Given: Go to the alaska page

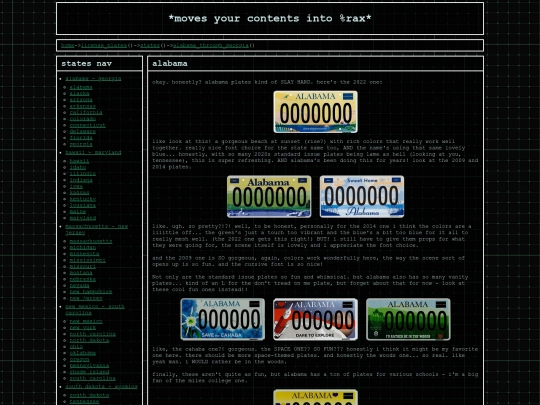Looking at the screenshot, I should [79, 93].
